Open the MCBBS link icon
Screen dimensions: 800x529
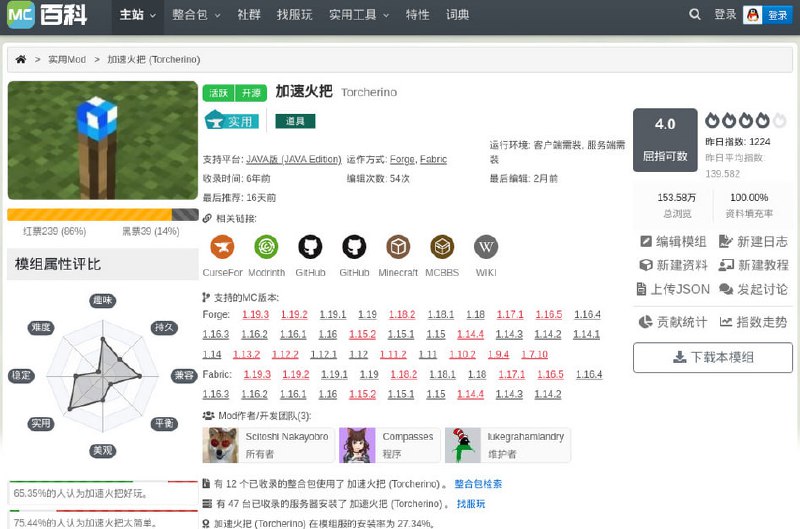[x=442, y=247]
